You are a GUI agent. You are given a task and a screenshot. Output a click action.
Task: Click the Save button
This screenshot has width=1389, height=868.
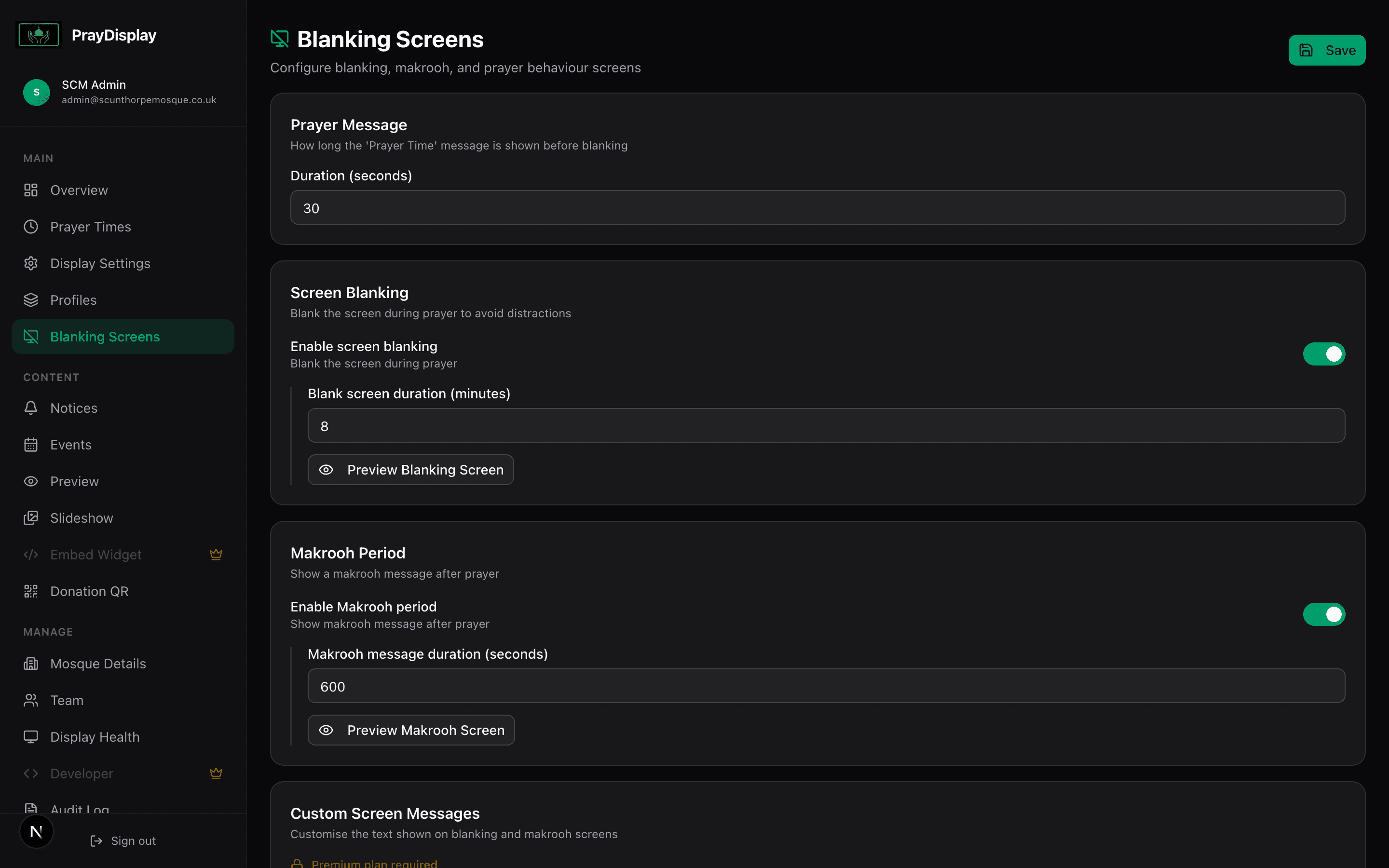tap(1326, 49)
